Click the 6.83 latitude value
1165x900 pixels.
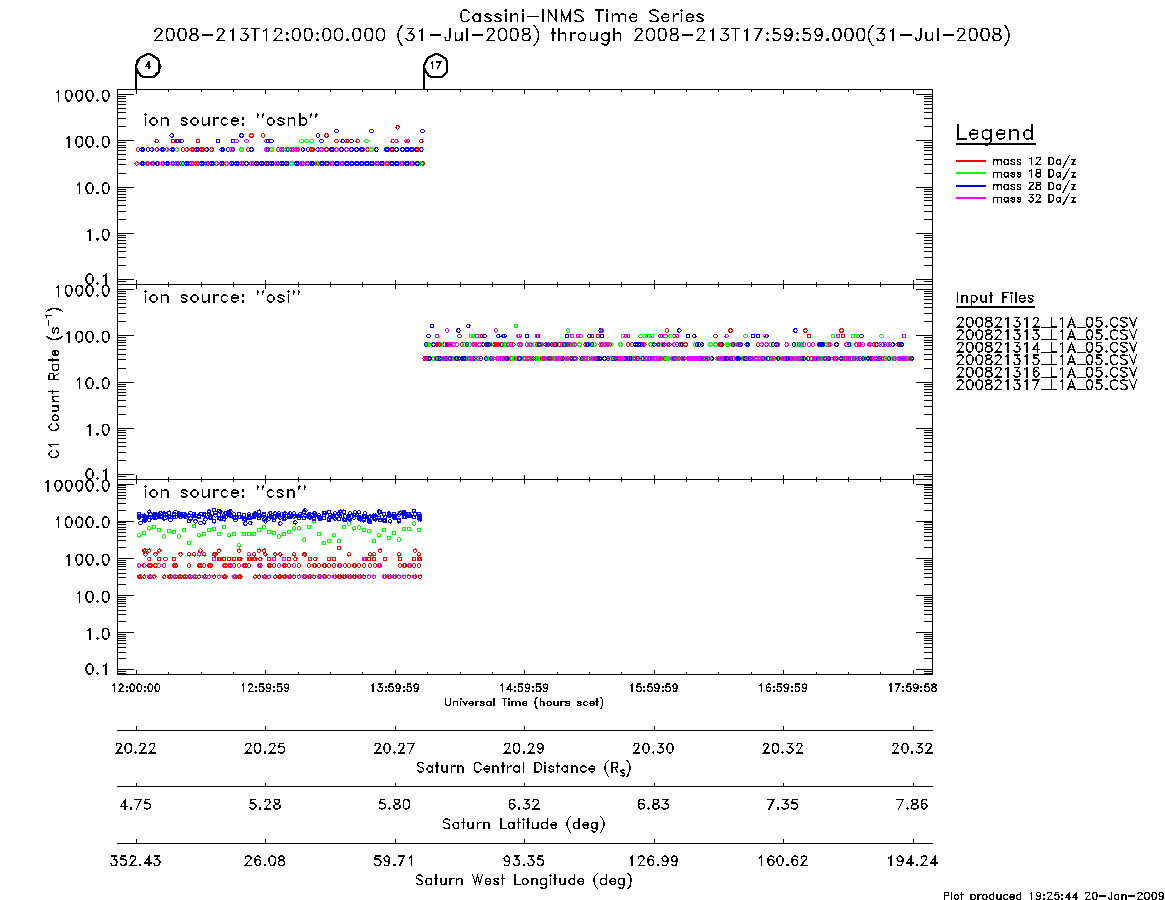653,805
